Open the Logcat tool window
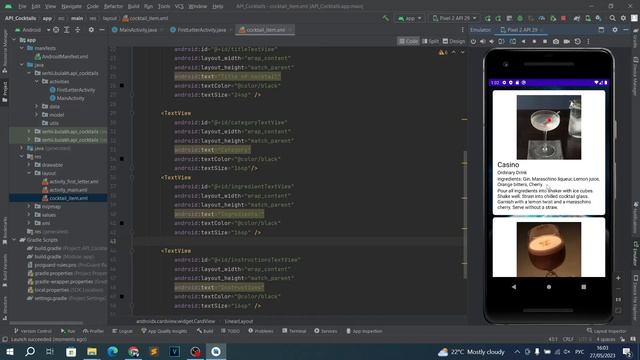The width and height of the screenshot is (640, 360). pyautogui.click(x=122, y=331)
